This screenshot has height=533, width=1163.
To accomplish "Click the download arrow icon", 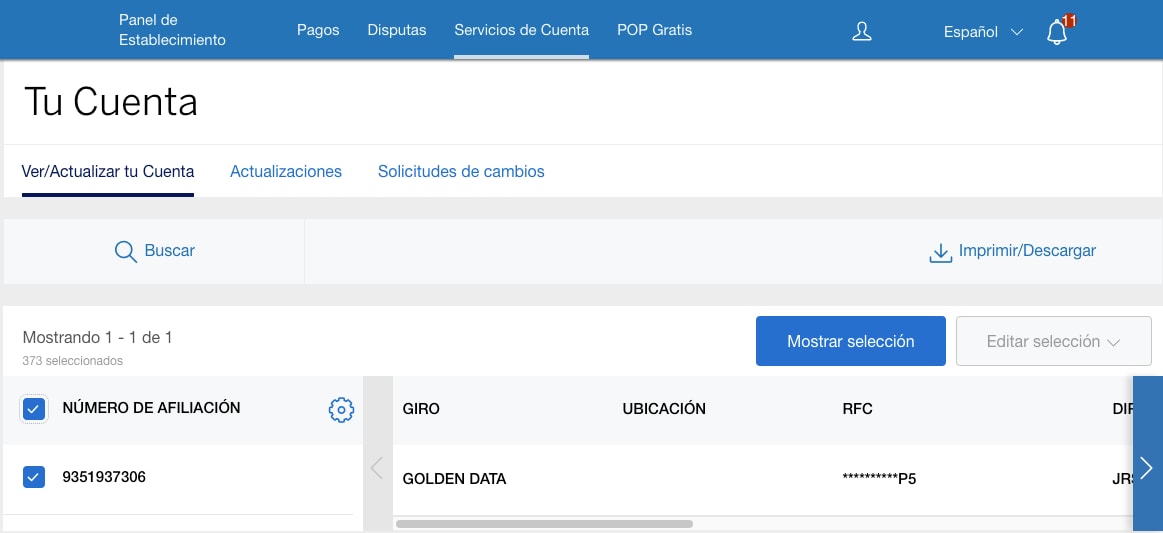I will (x=940, y=252).
